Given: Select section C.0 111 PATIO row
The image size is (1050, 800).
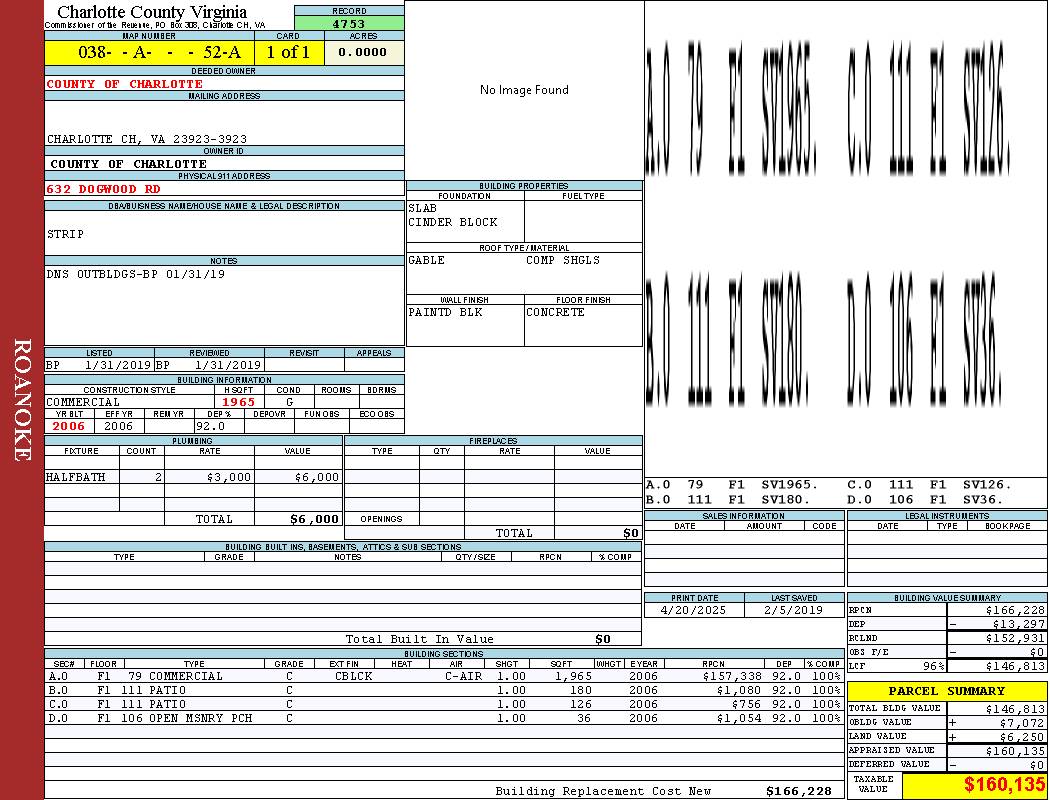Looking at the screenshot, I should 445,704.
